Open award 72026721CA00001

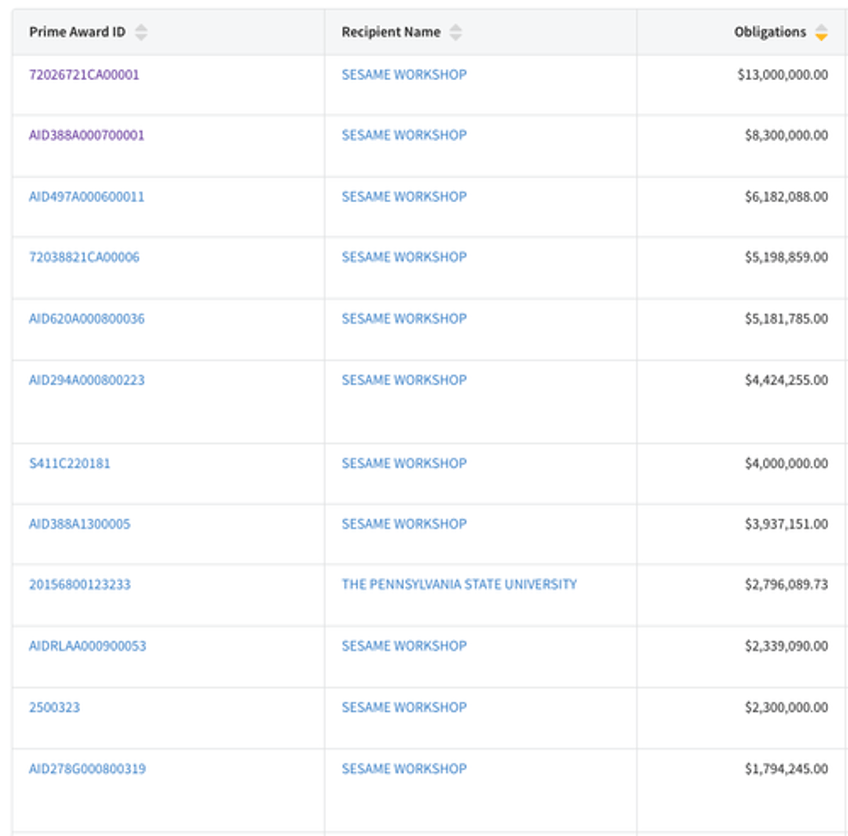coord(84,74)
